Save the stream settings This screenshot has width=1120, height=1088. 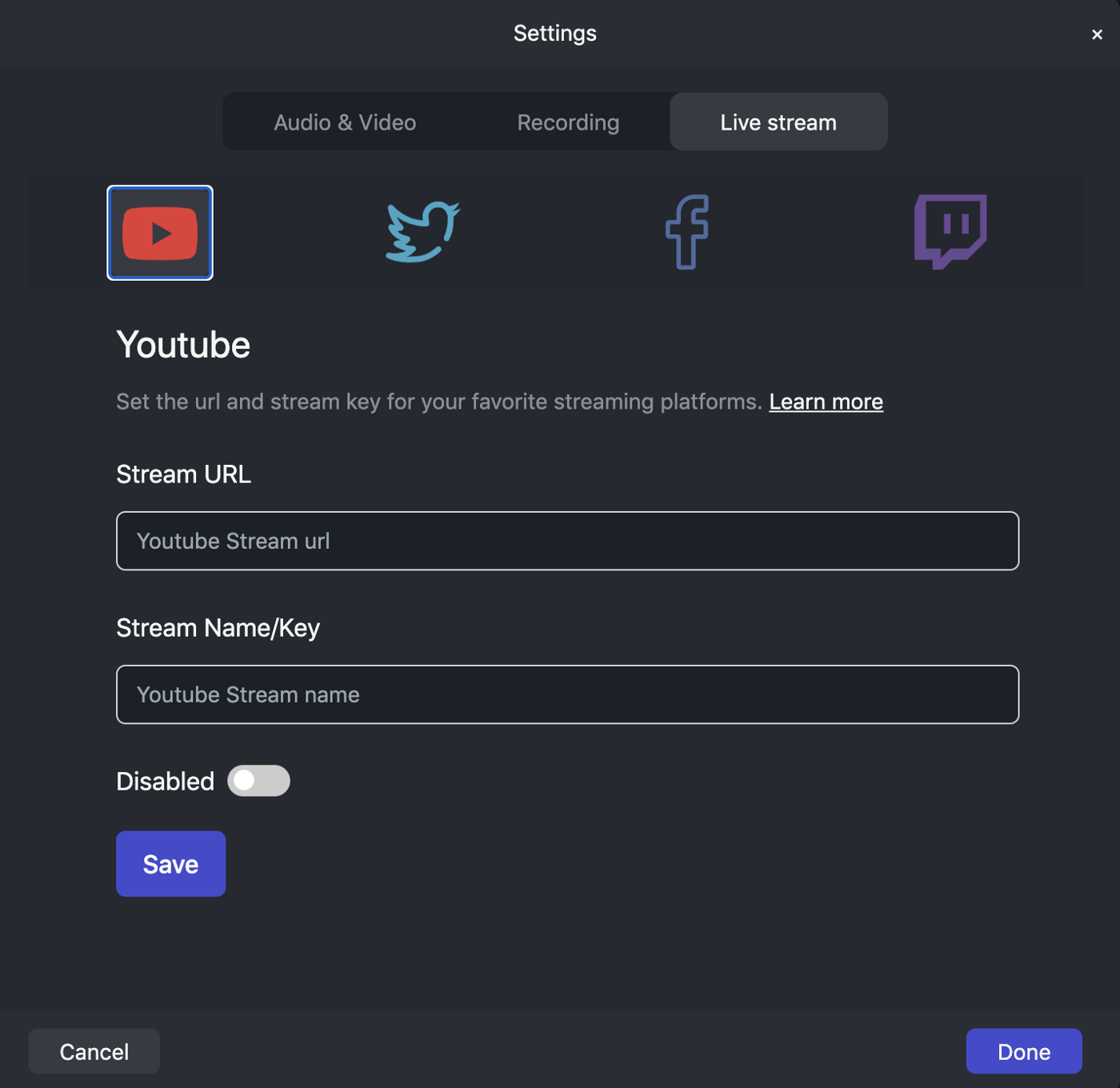(170, 864)
